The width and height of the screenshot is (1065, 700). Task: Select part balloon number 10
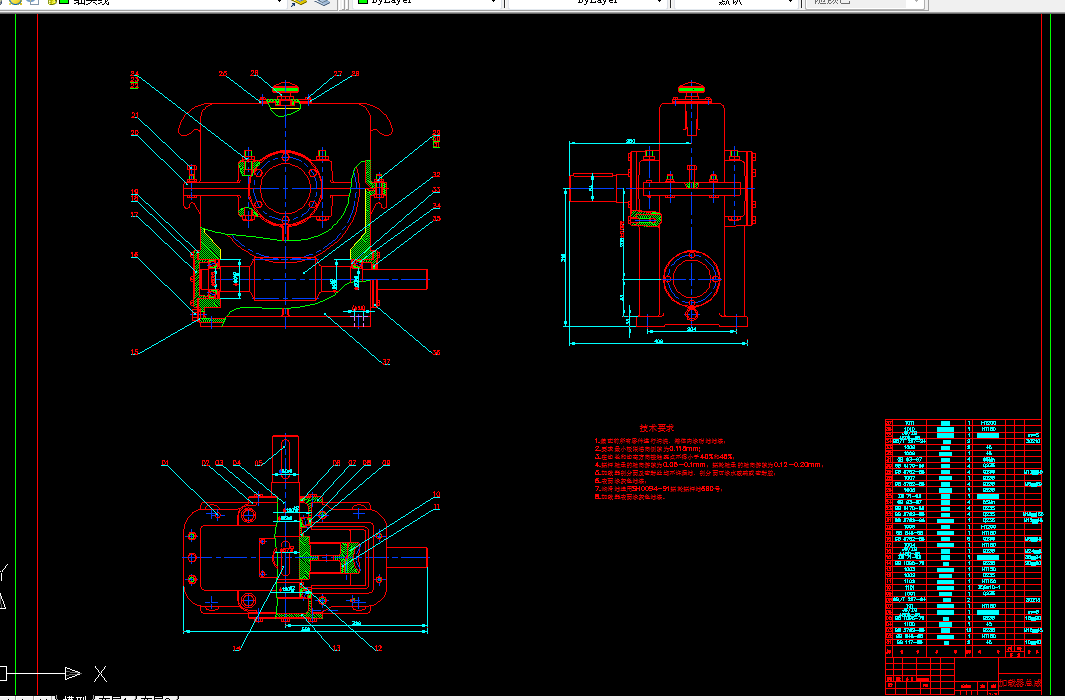pyautogui.click(x=436, y=494)
